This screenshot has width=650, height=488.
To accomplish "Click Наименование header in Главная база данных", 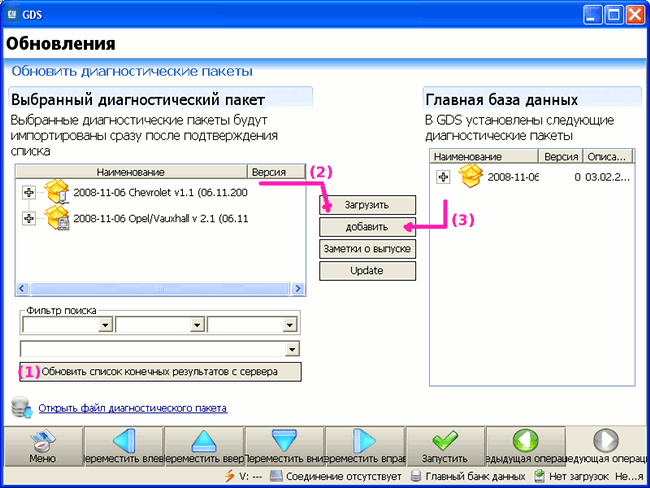I will (484, 156).
